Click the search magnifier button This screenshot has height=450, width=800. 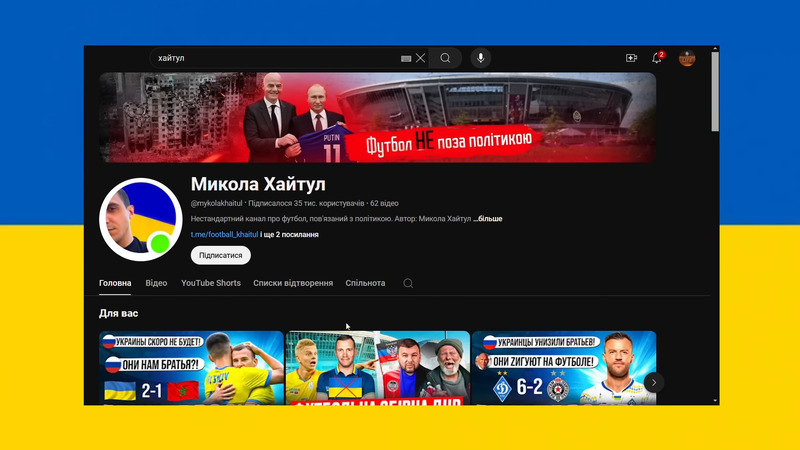coord(445,58)
